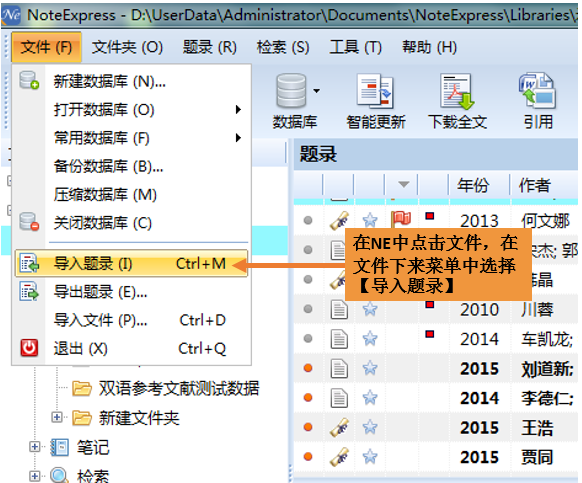This screenshot has height=483, width=582.
Task: Expand the 笔记 tree node
Action: (x=34, y=447)
